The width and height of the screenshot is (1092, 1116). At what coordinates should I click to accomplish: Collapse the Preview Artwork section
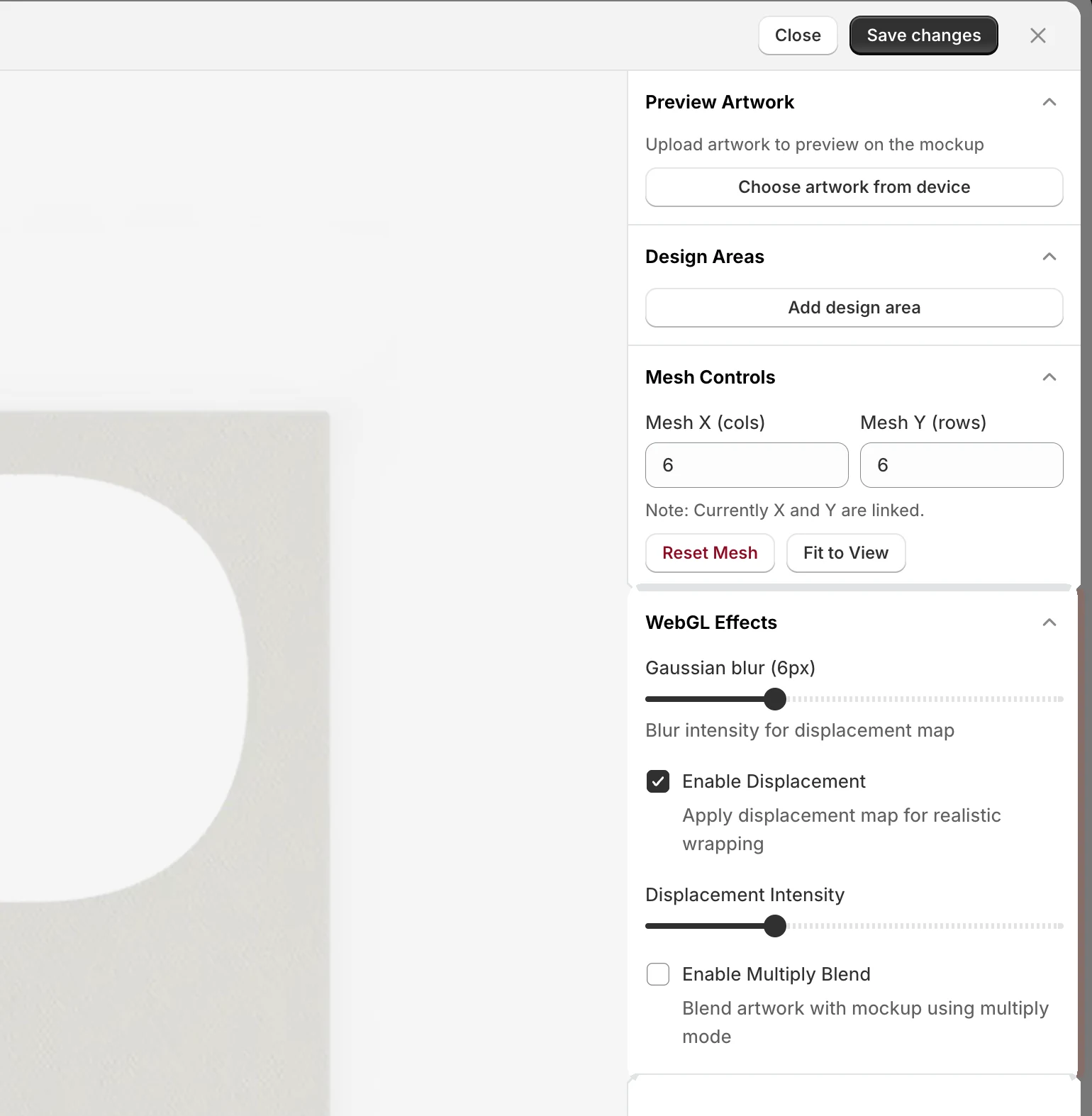point(1049,102)
